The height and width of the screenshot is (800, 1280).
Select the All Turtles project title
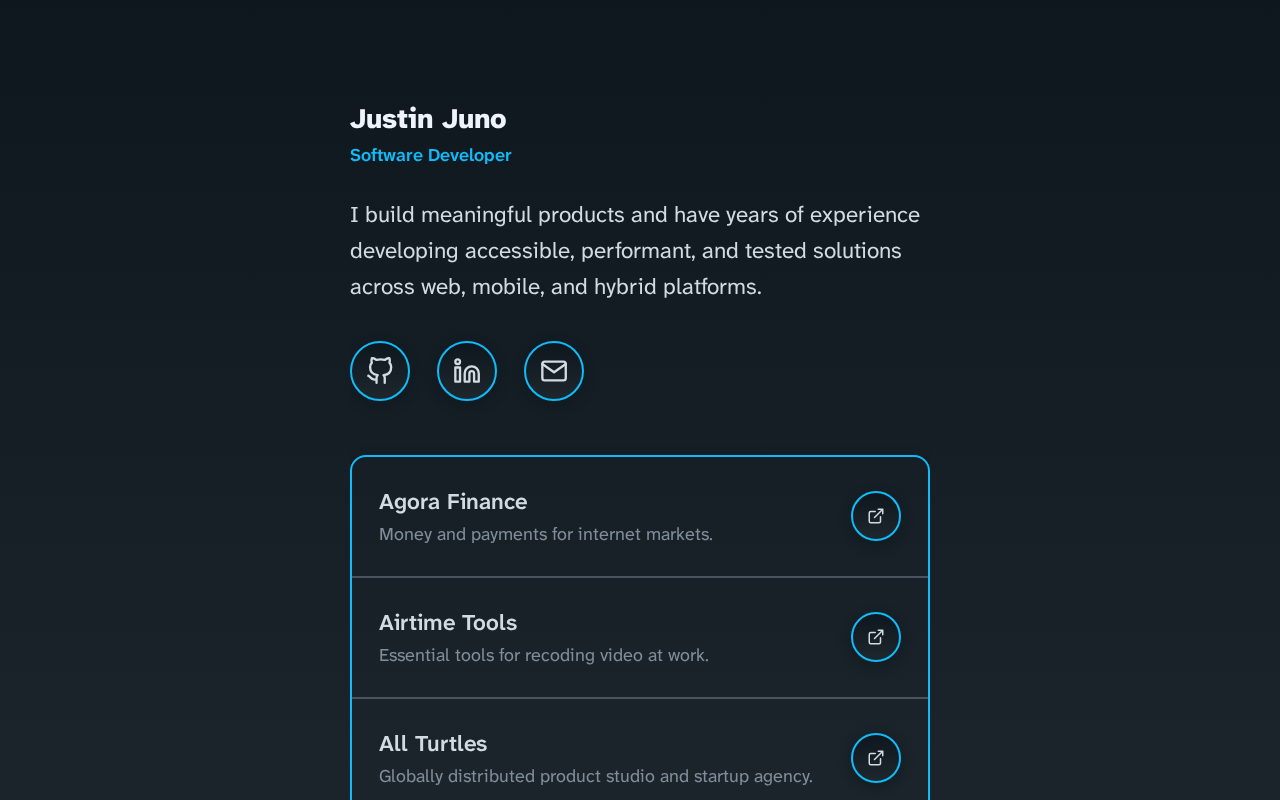click(433, 744)
